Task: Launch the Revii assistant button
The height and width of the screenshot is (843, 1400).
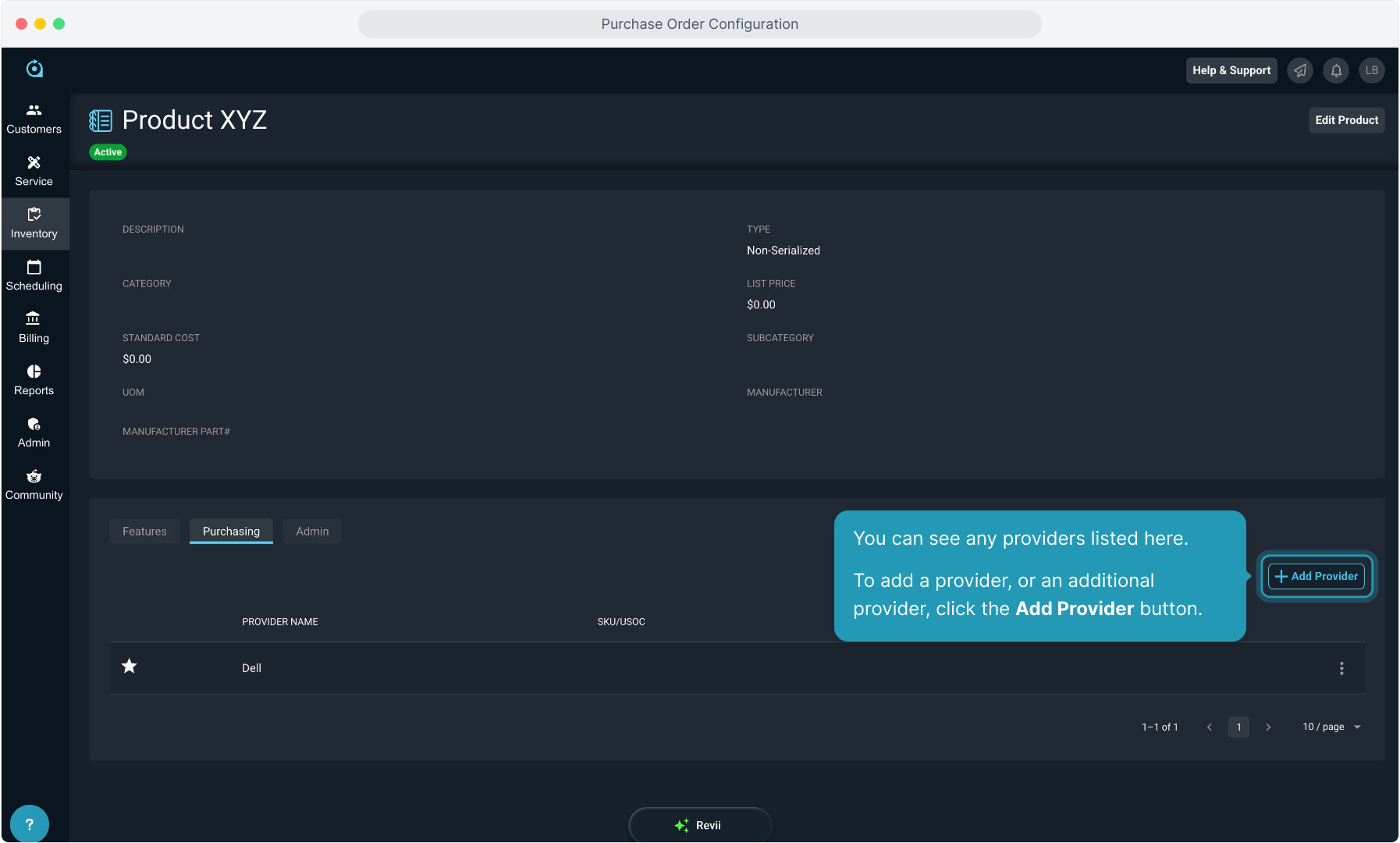Action: 700,825
